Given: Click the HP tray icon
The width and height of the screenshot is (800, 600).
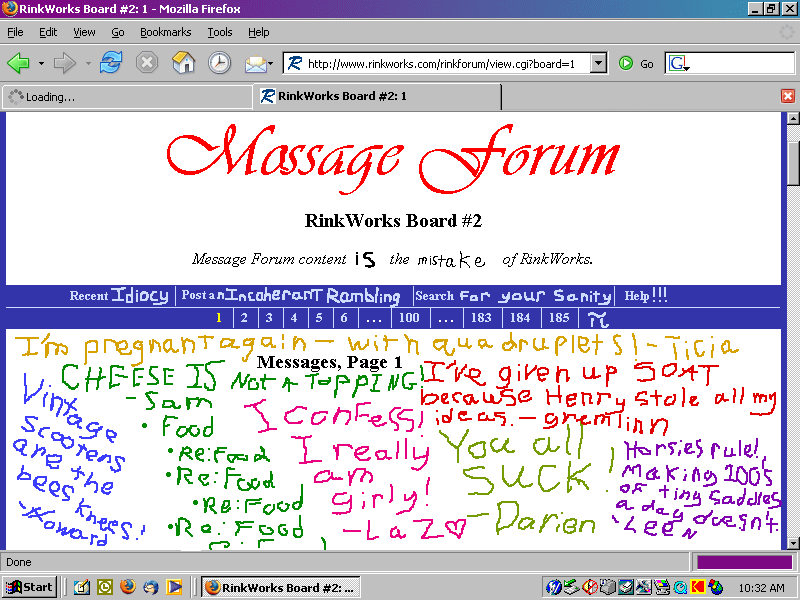Looking at the screenshot, I should tap(553, 588).
